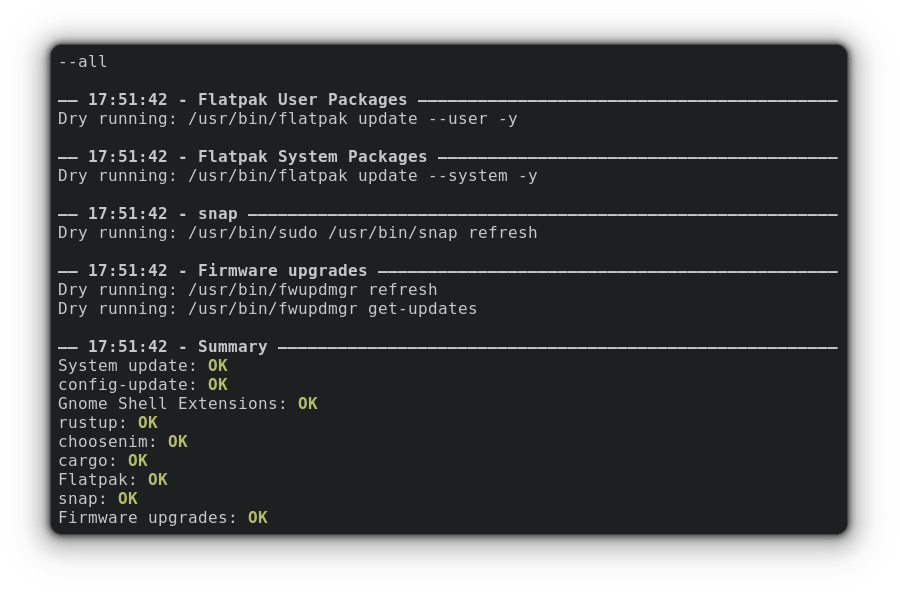The width and height of the screenshot is (900, 593).
Task: Click the snap OK line in summary
Action: click(x=97, y=499)
